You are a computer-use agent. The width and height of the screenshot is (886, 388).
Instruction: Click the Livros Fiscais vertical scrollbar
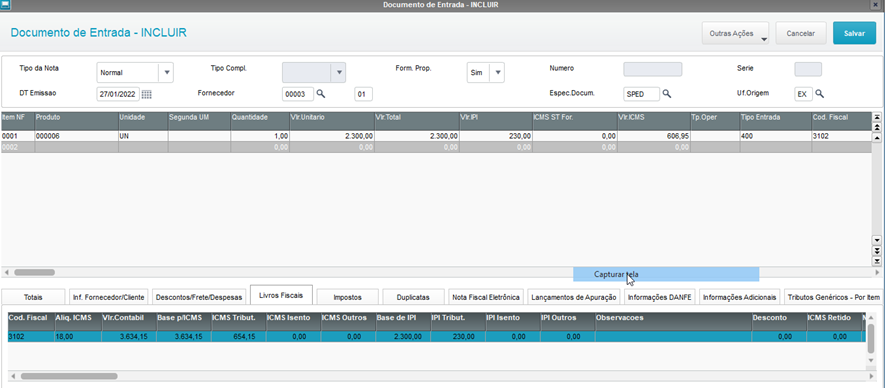point(871,338)
